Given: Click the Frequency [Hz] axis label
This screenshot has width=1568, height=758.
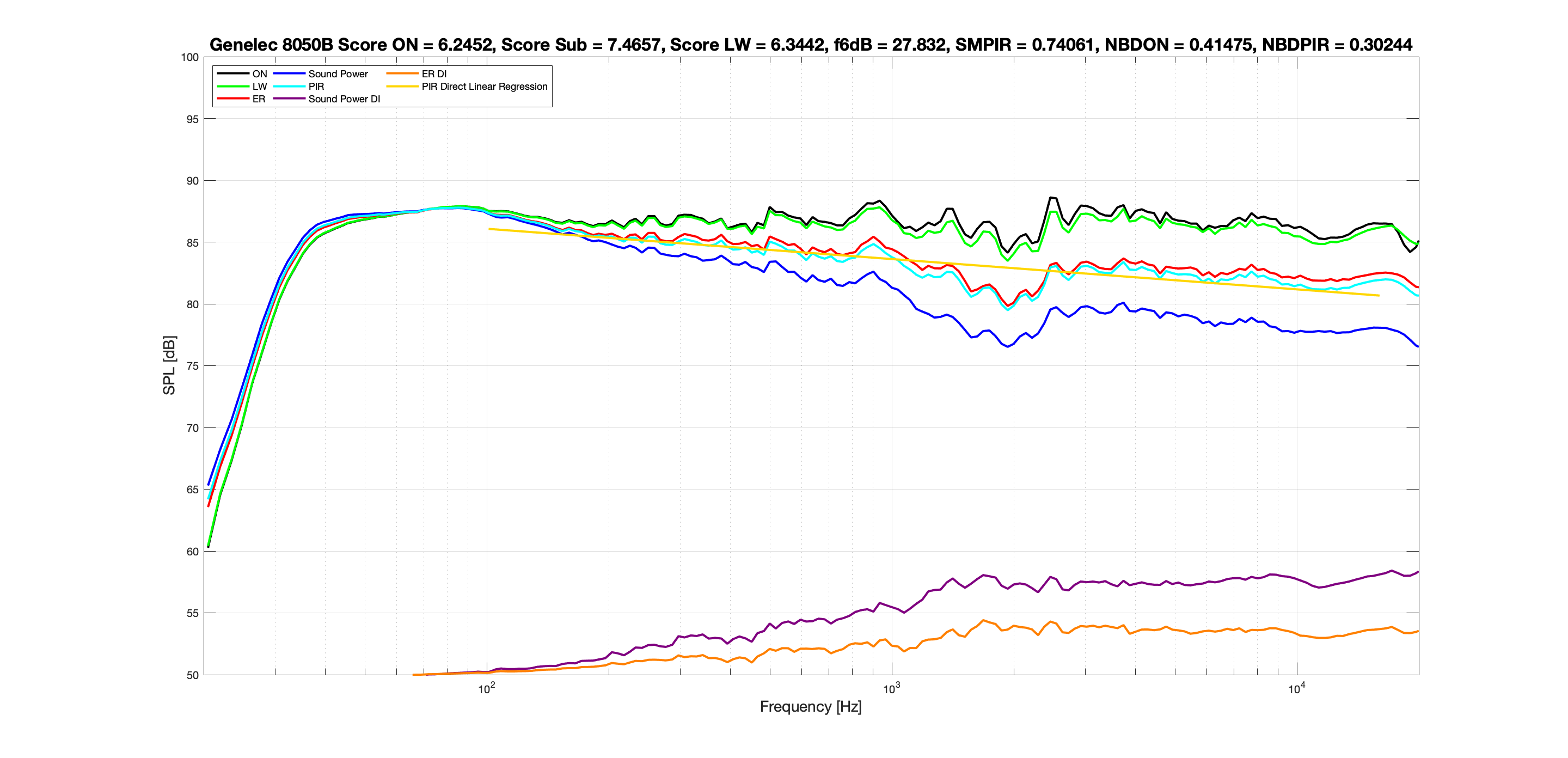Looking at the screenshot, I should [811, 706].
